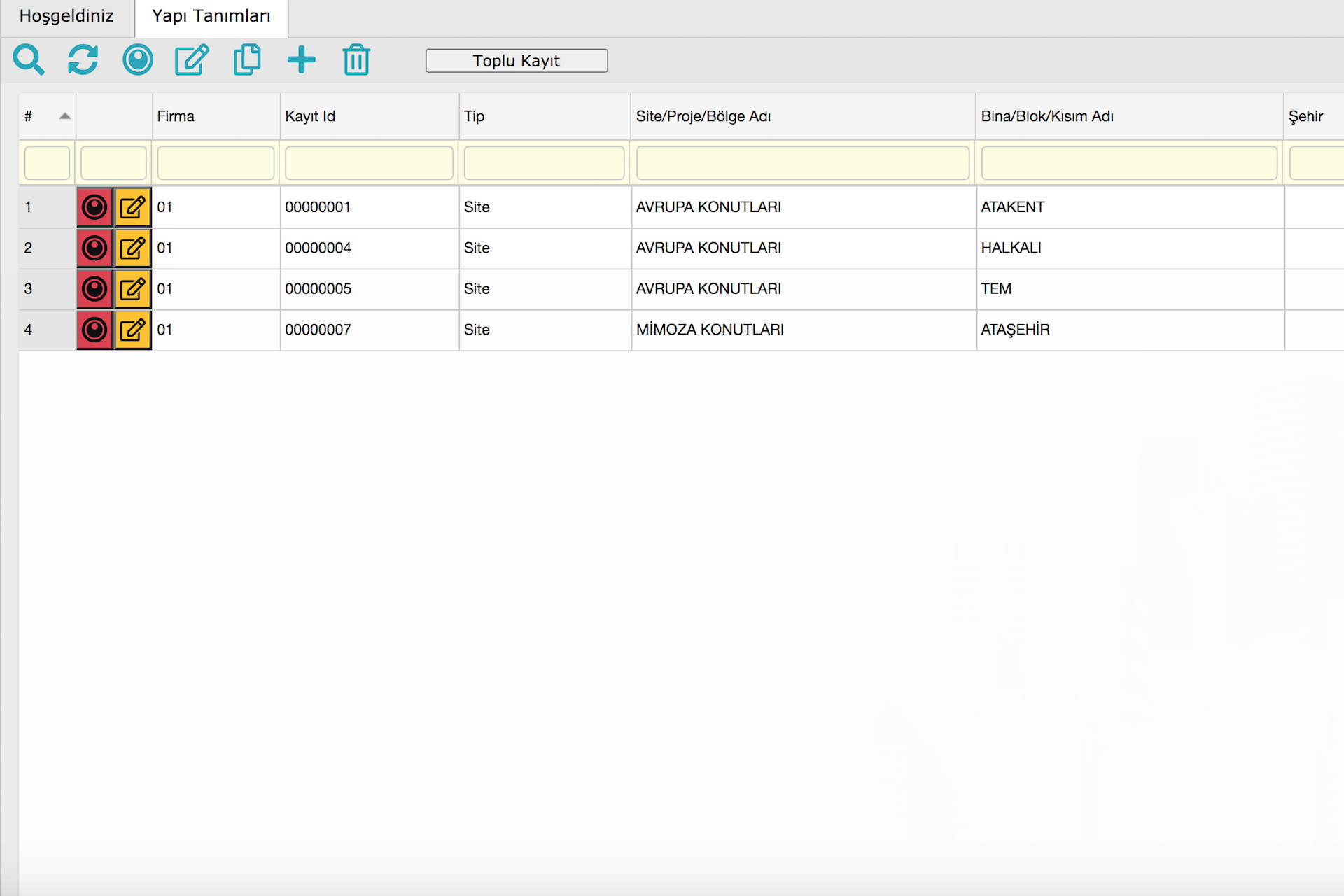The width and height of the screenshot is (1344, 896).
Task: Click yellow edit icon for TEM row
Action: pos(133,289)
